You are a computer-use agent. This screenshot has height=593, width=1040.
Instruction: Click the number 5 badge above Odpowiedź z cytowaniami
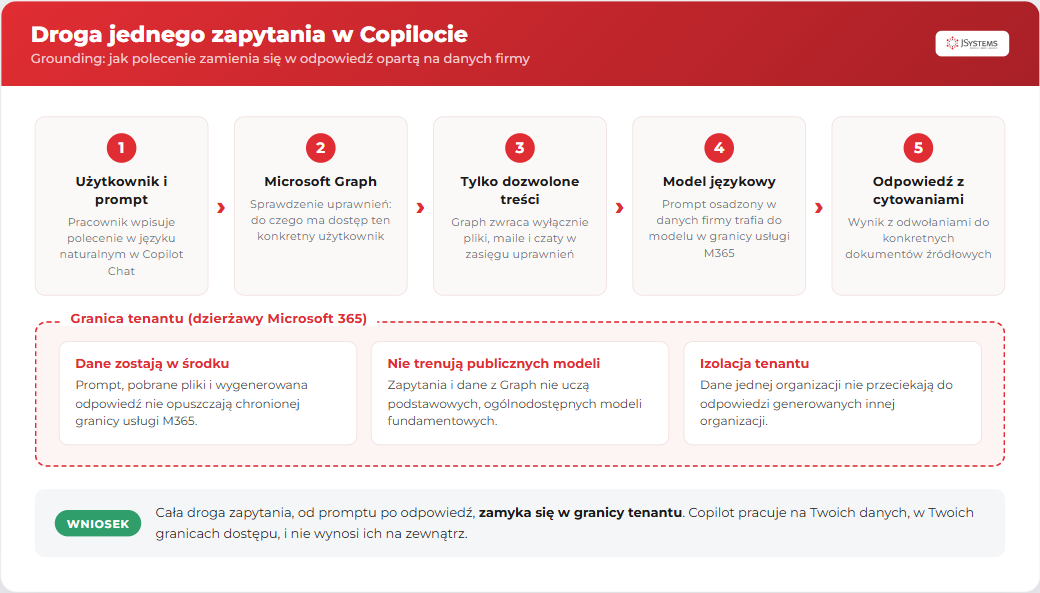point(918,148)
